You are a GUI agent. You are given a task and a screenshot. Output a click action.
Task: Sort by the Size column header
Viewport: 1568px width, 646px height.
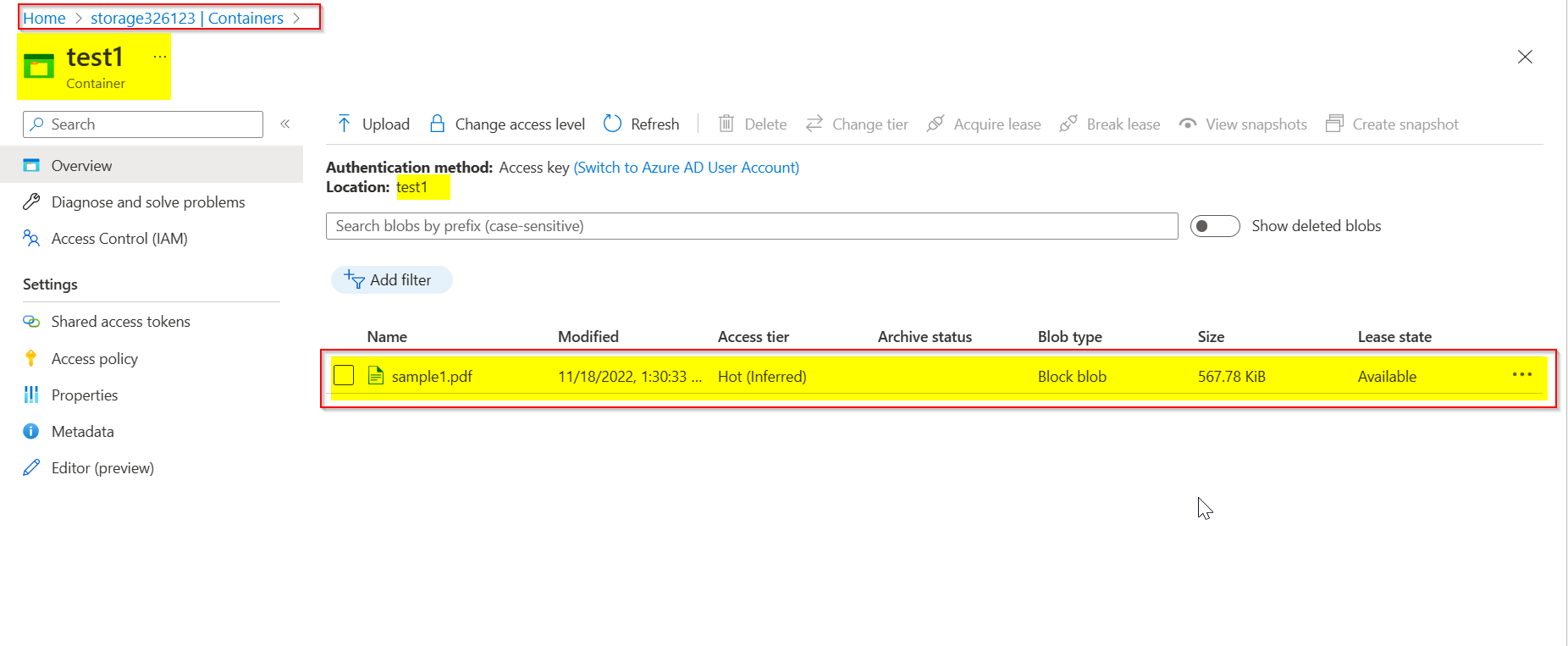point(1211,336)
